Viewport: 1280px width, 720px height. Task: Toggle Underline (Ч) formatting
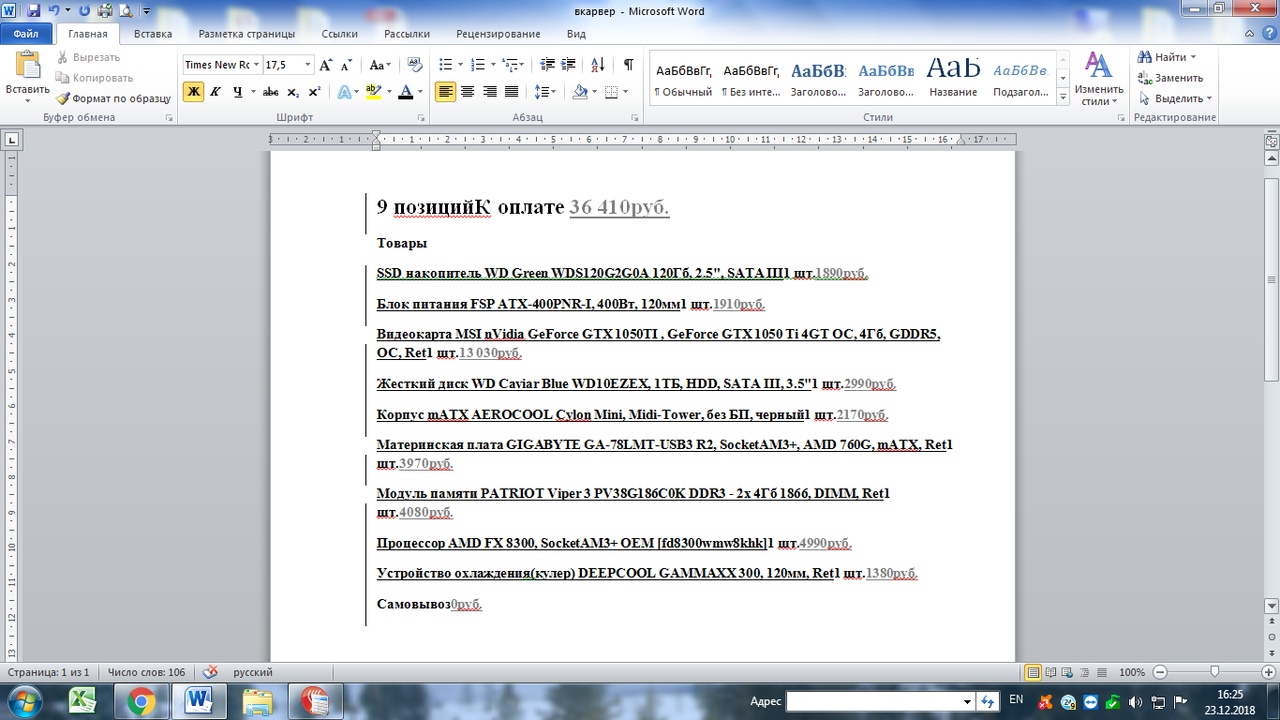click(237, 92)
